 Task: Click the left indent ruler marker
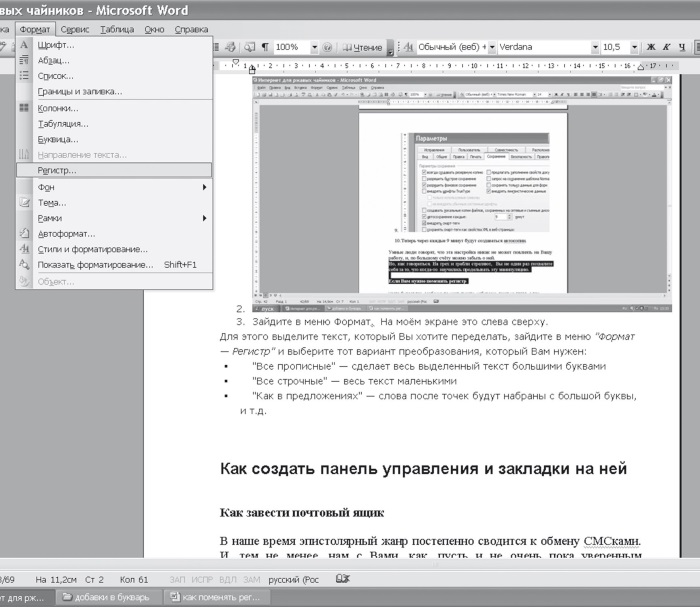tap(252, 70)
